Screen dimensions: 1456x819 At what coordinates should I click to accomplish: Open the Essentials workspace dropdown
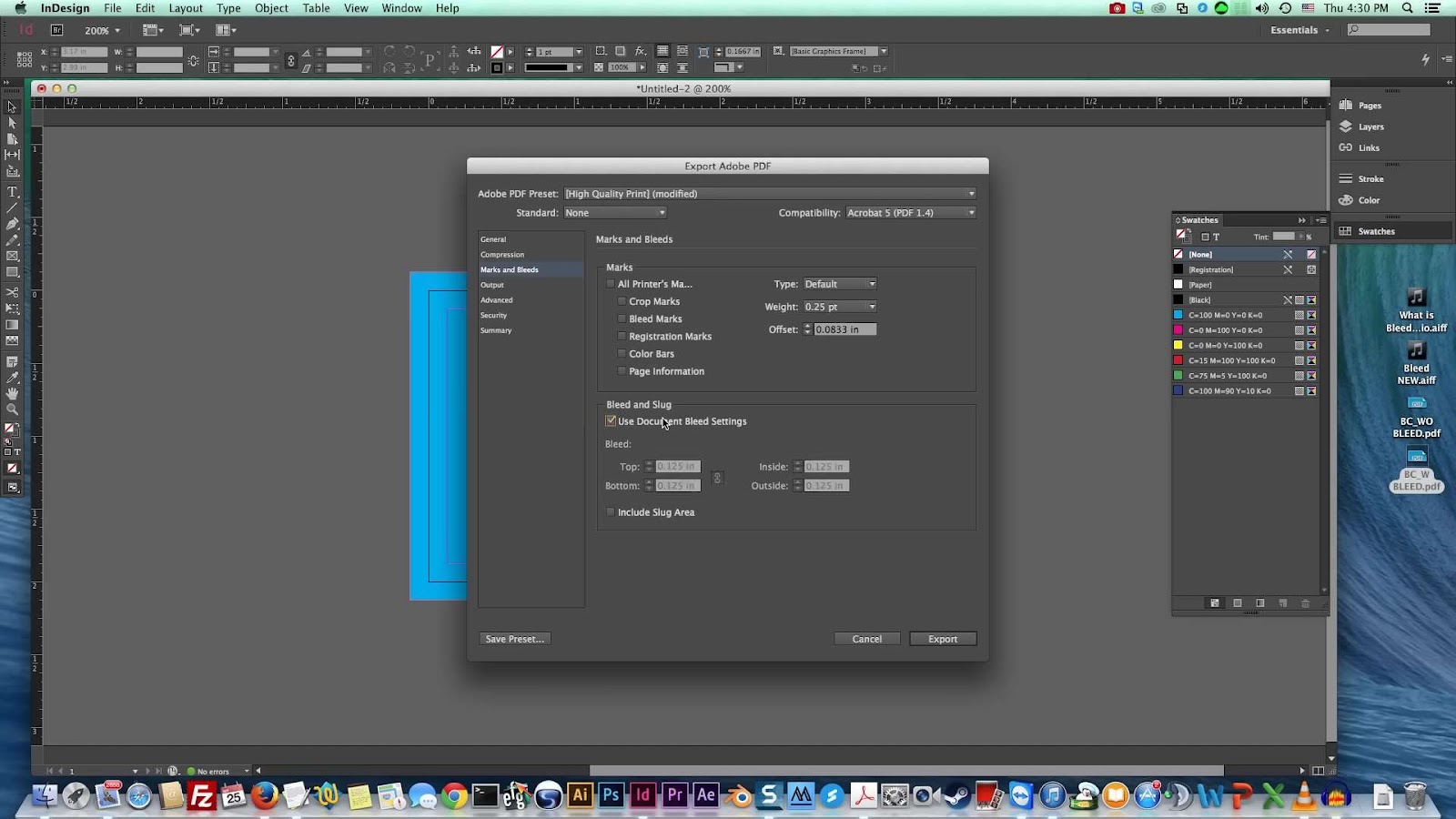click(x=1300, y=30)
